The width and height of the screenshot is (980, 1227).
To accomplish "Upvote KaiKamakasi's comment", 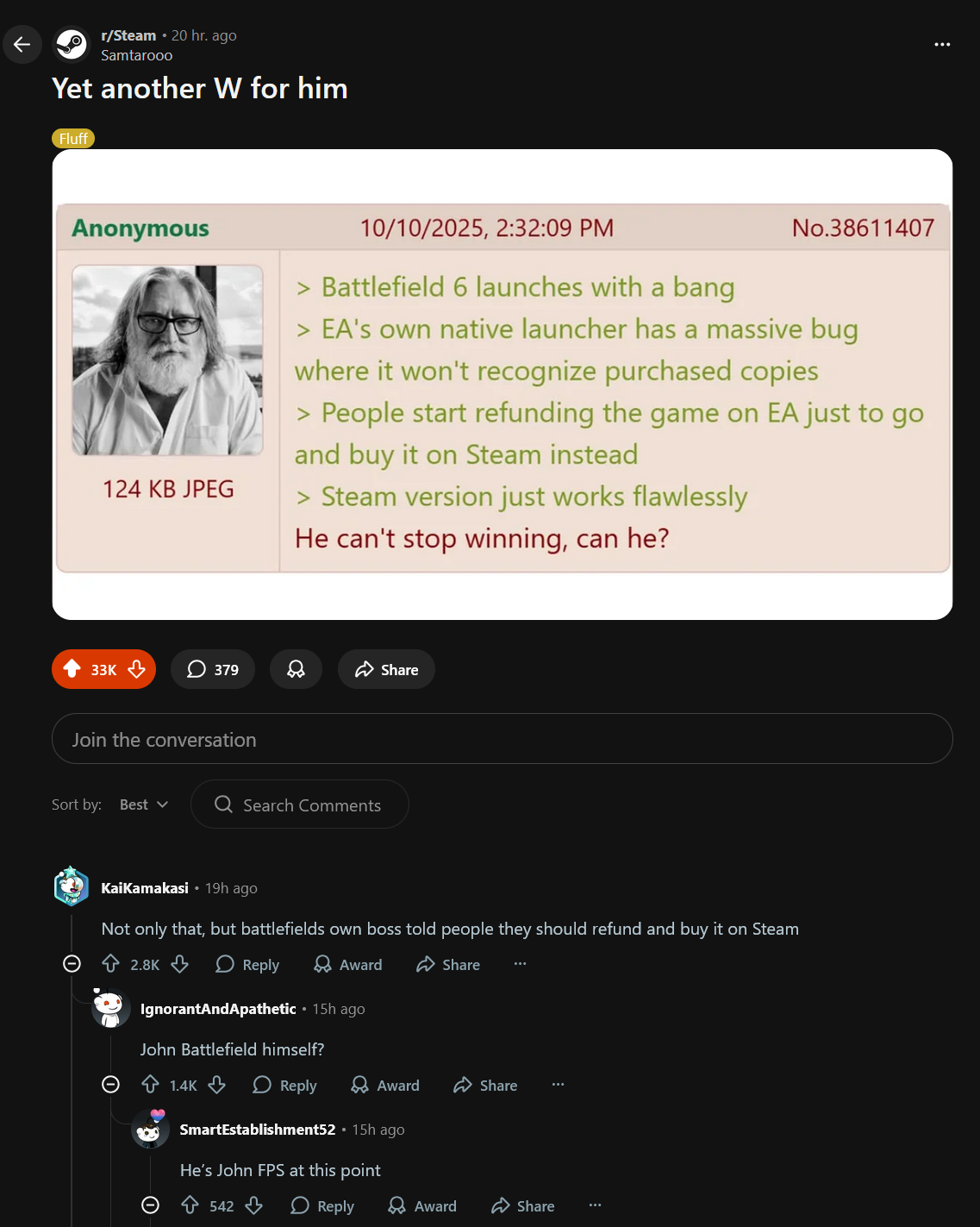I will (110, 964).
